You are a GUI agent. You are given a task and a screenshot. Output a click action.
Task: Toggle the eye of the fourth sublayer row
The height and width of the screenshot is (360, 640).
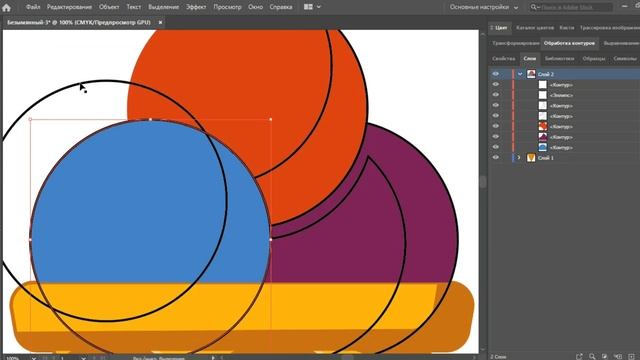pyautogui.click(x=496, y=116)
